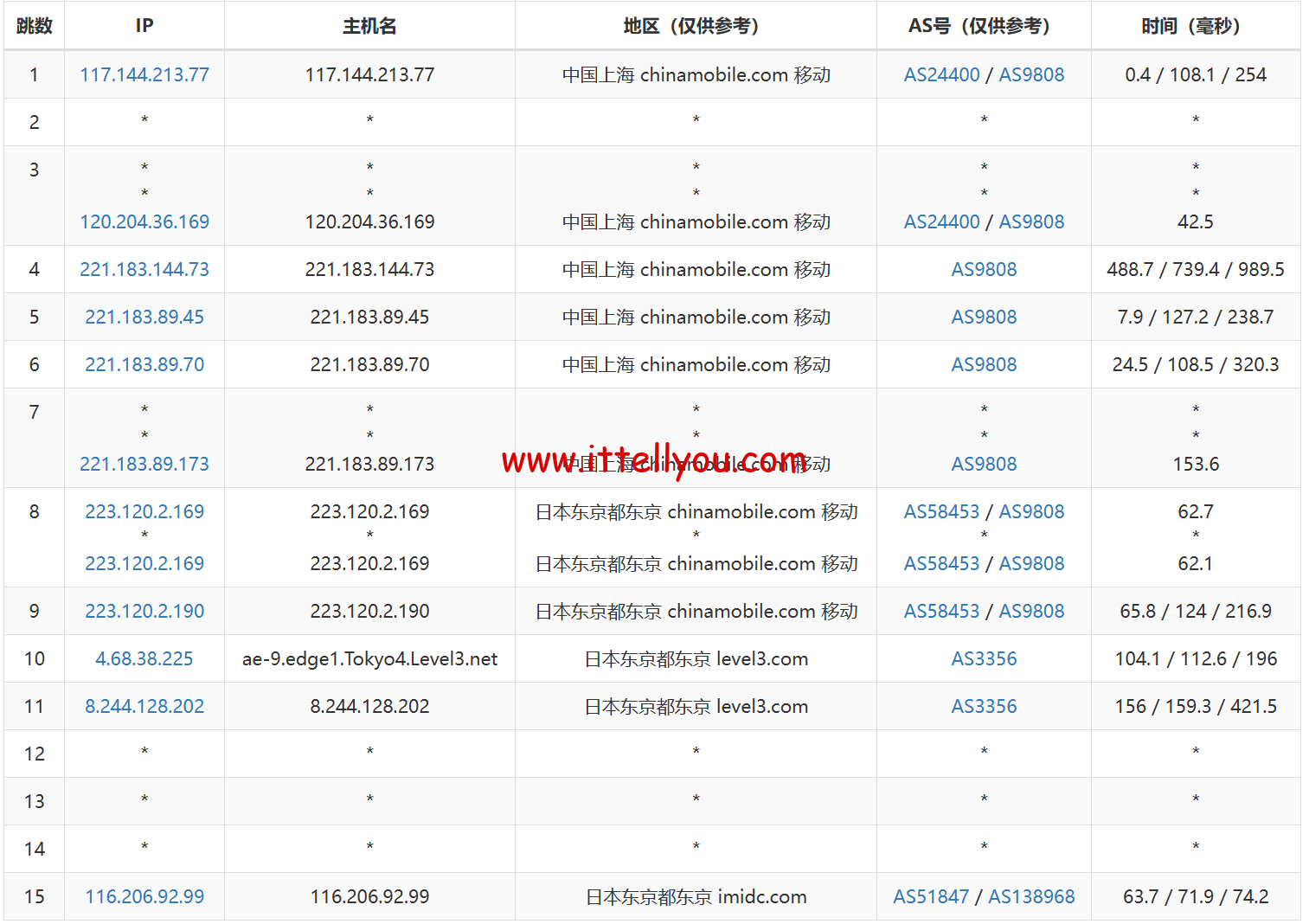The width and height of the screenshot is (1309, 924).
Task: Click the AS138968 link
Action: point(1031,896)
